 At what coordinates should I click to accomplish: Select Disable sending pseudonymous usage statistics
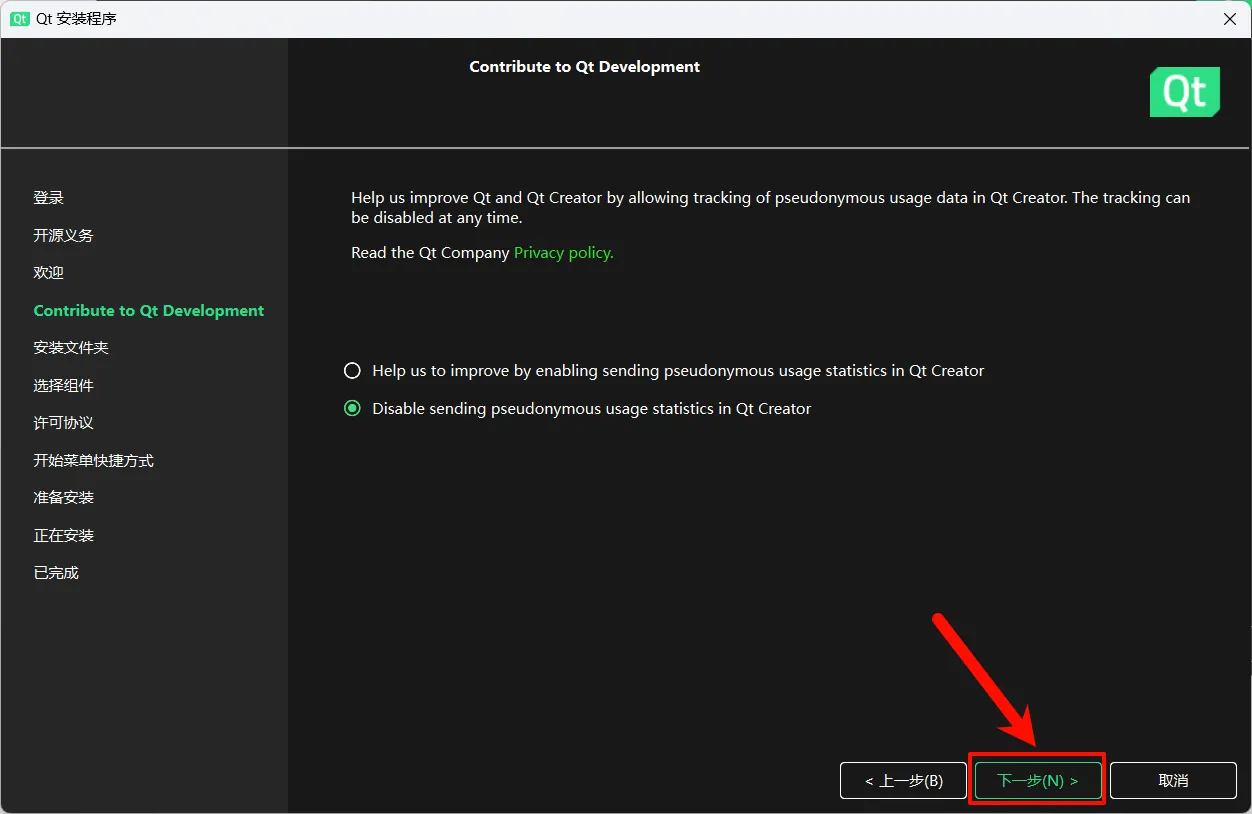(x=352, y=409)
